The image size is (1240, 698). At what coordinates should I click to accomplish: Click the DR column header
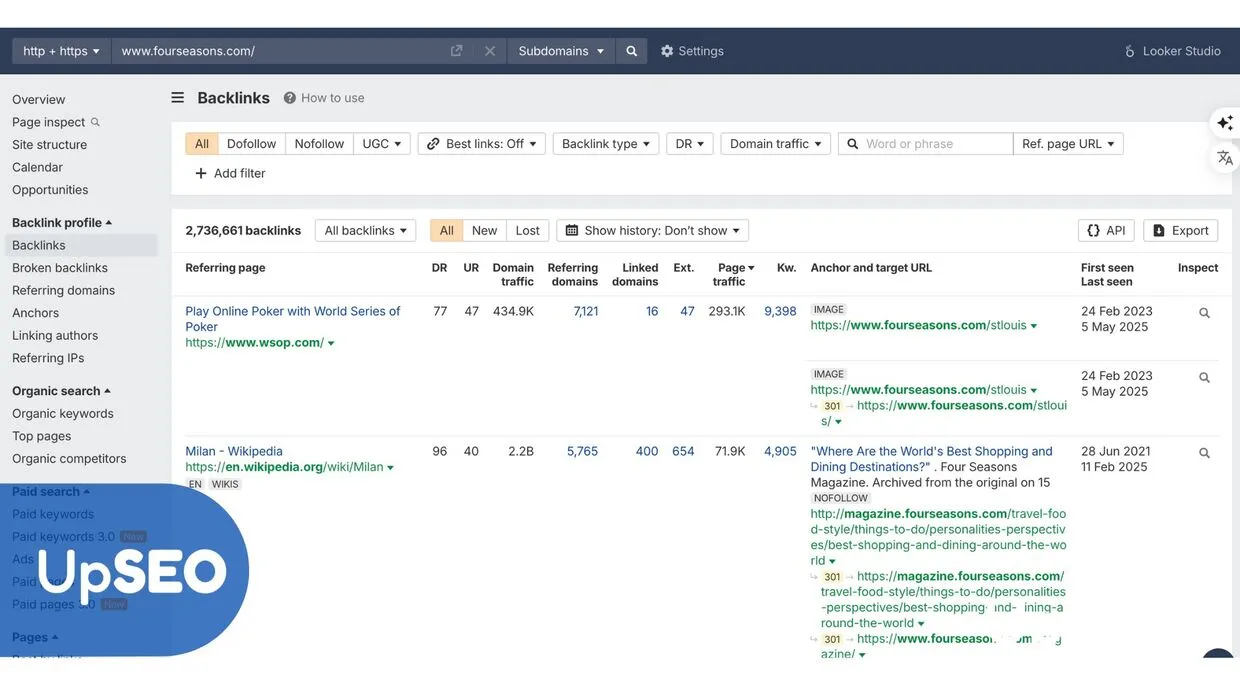(x=440, y=268)
